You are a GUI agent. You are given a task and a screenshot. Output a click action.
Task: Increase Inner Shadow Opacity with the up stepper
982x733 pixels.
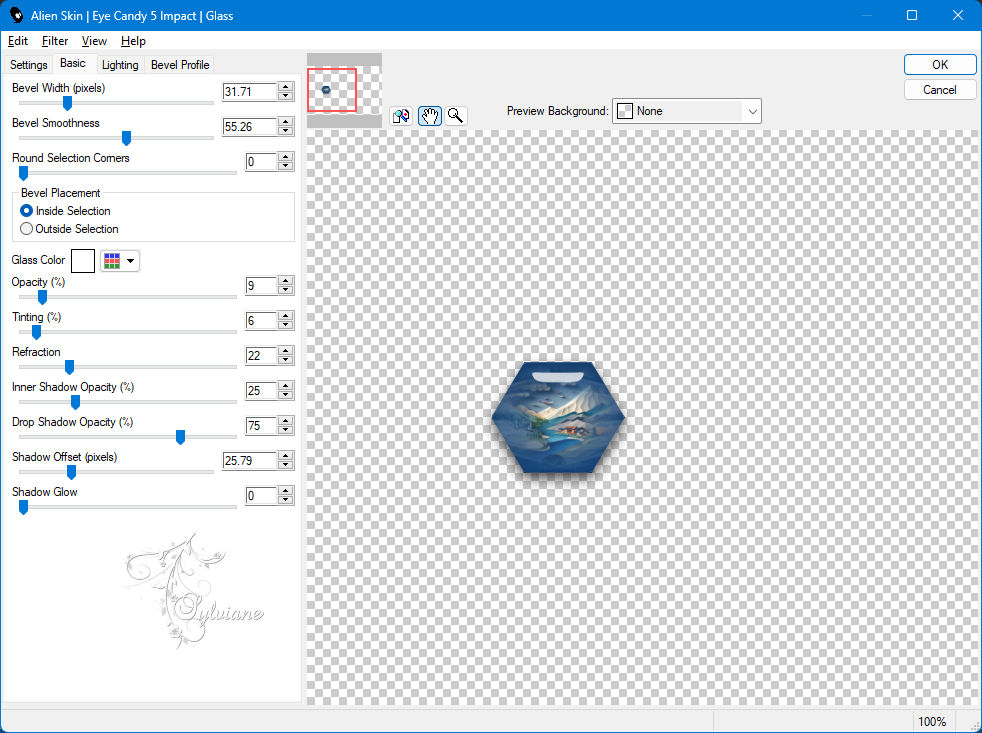coord(286,387)
